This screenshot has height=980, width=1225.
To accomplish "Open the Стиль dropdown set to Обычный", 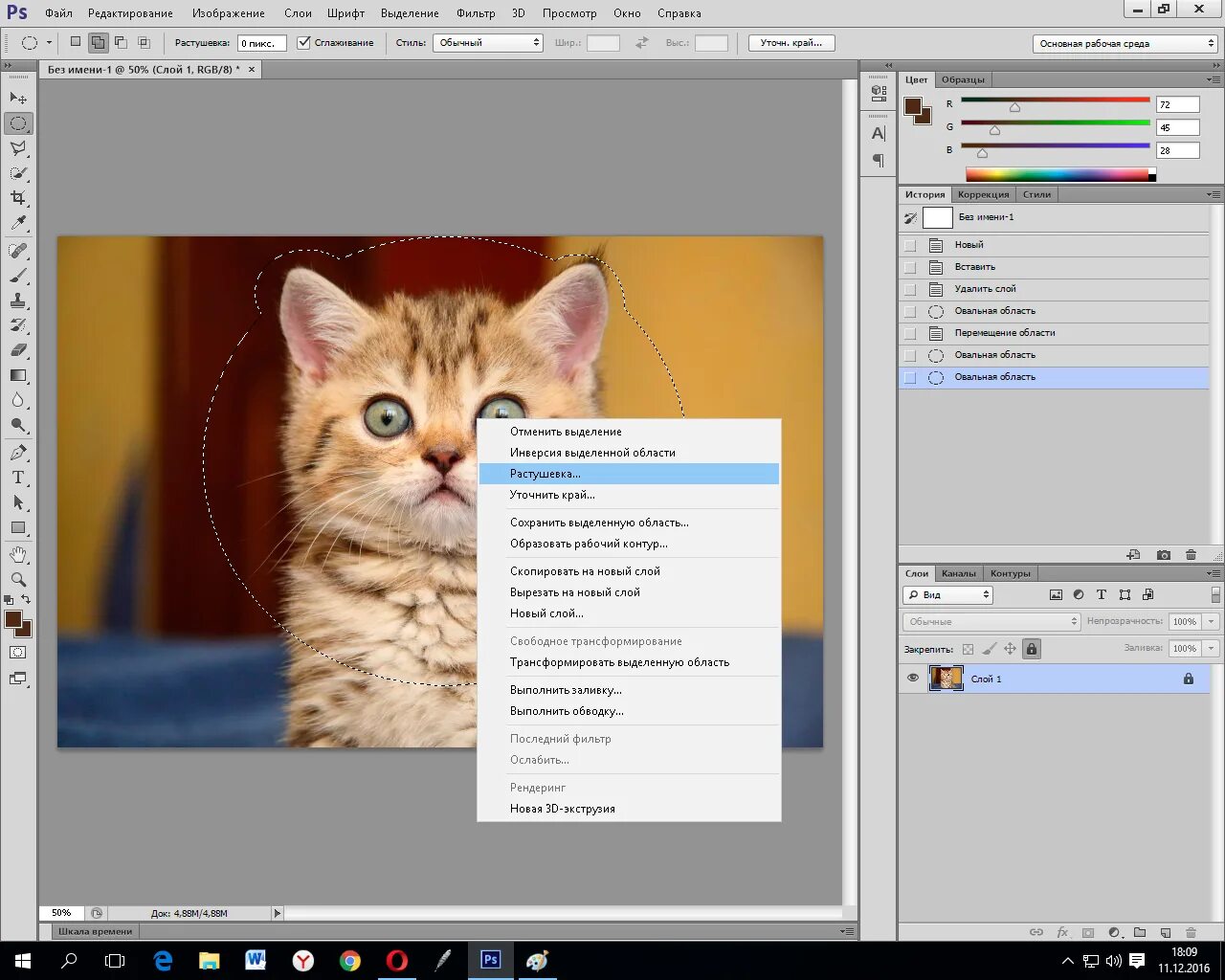I will [488, 43].
